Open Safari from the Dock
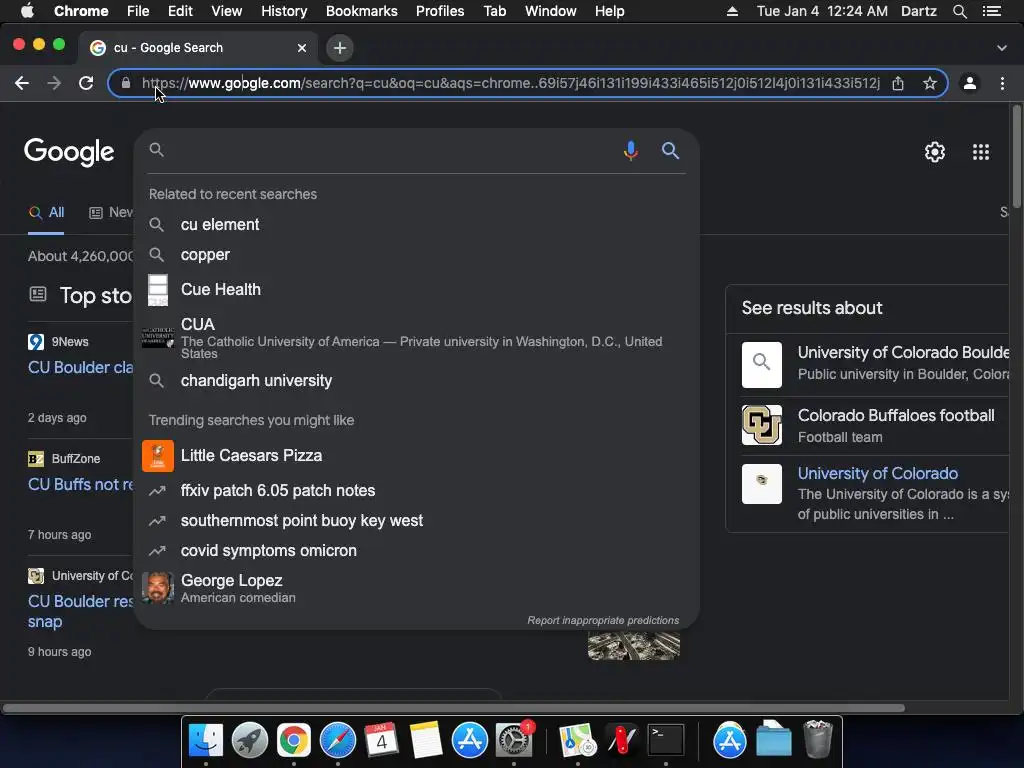The height and width of the screenshot is (768, 1024). [x=338, y=740]
